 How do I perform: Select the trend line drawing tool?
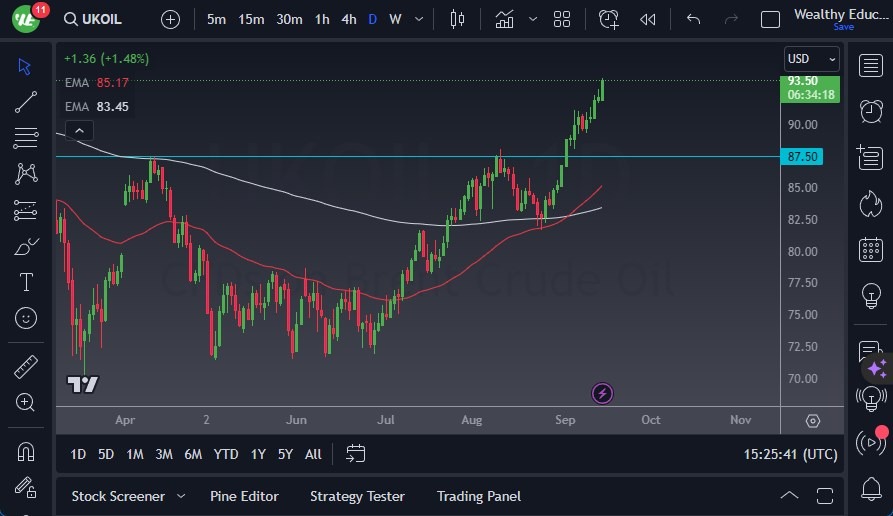26,102
